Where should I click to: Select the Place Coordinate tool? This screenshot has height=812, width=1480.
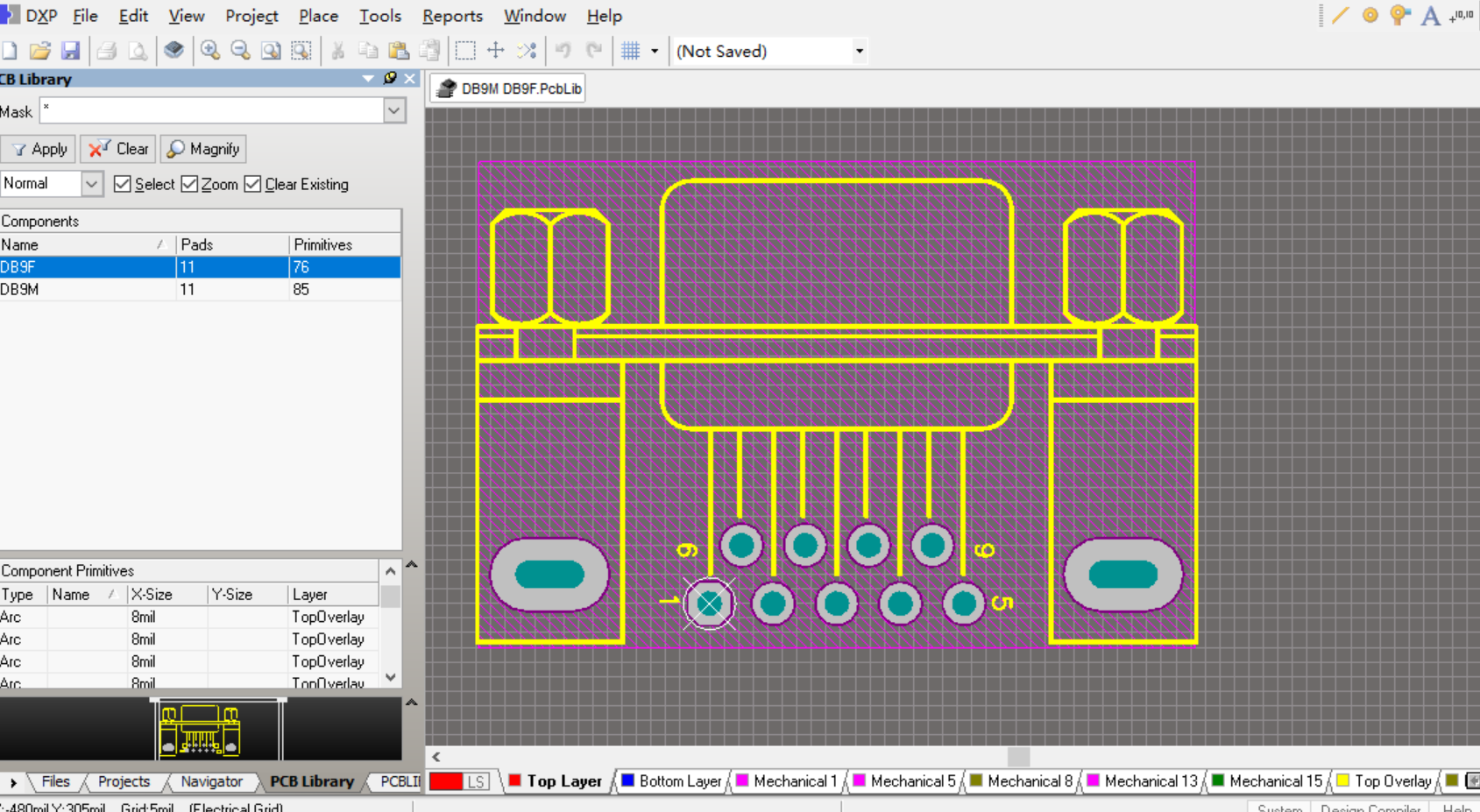click(x=1461, y=16)
